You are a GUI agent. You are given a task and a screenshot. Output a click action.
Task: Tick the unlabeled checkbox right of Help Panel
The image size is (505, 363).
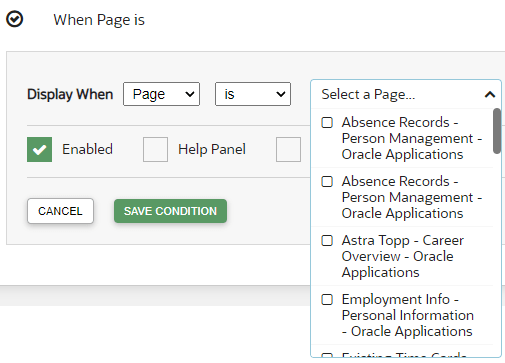point(288,149)
